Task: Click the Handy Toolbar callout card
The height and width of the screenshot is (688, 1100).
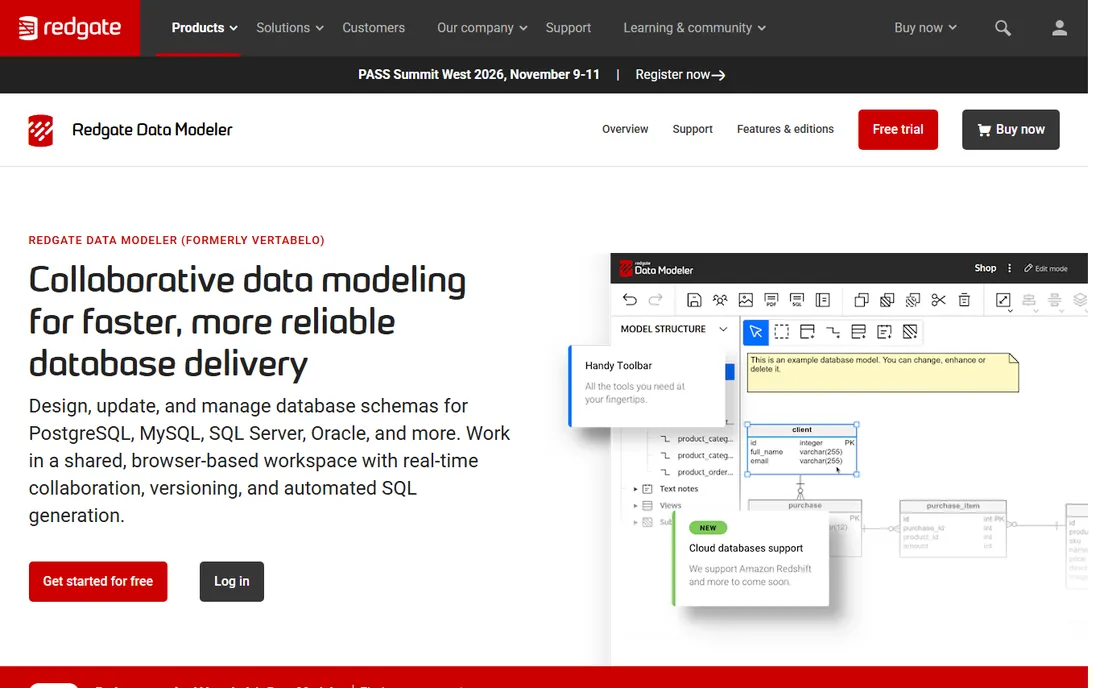Action: [x=647, y=385]
